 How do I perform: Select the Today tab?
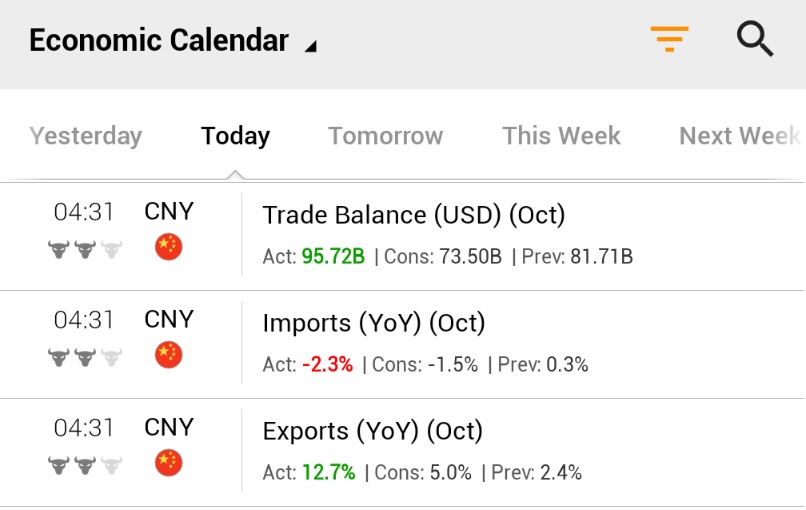point(235,136)
